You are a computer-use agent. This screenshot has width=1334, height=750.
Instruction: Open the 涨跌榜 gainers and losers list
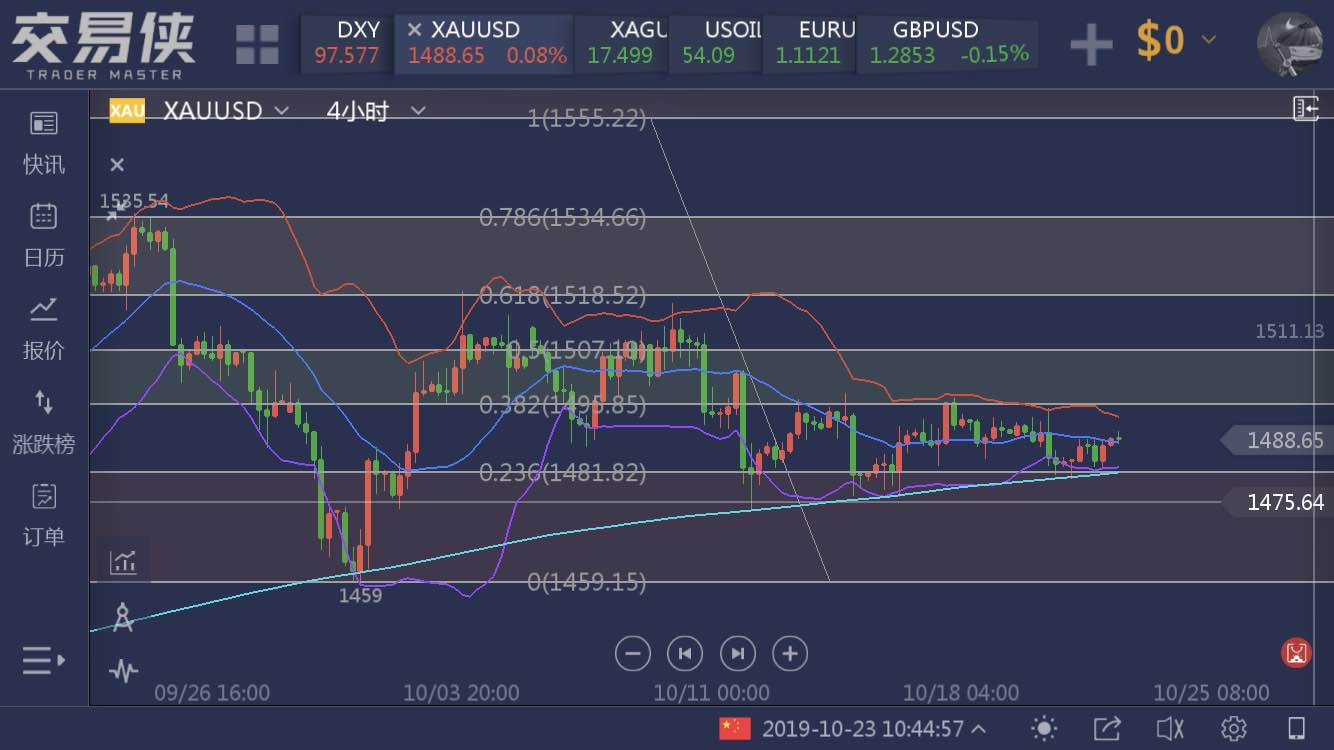44,423
